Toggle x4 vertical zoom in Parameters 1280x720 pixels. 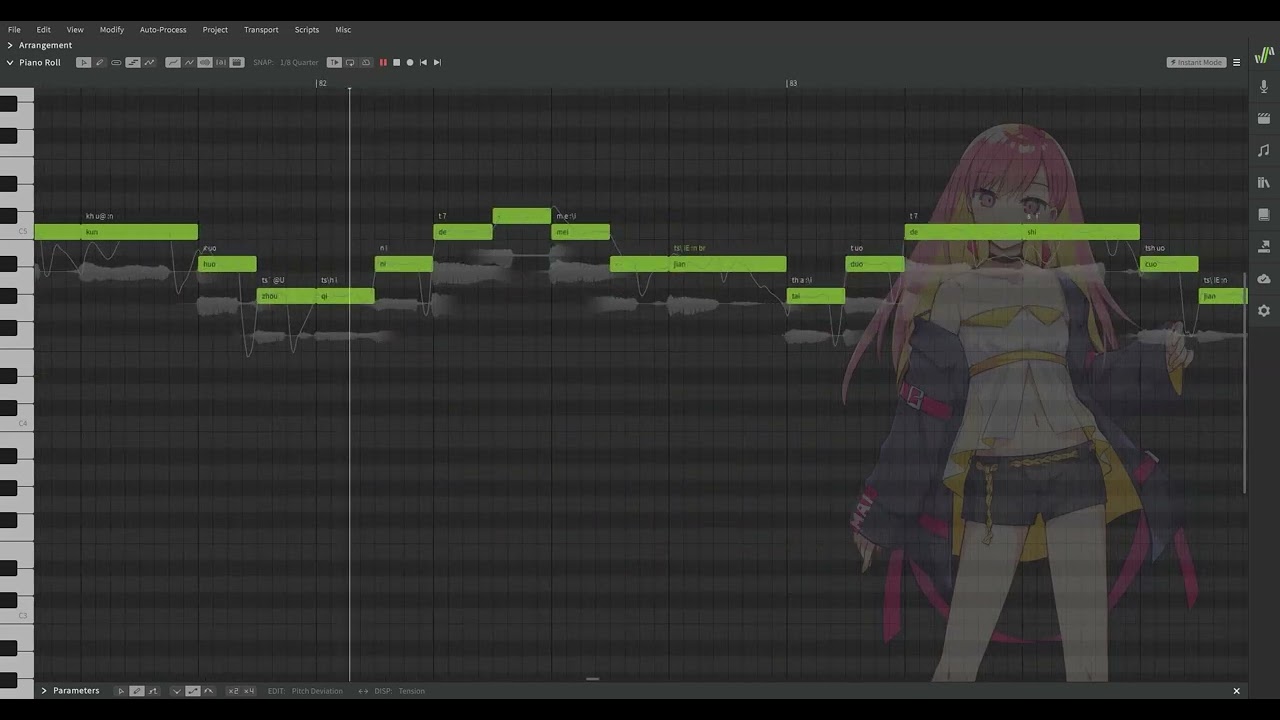pyautogui.click(x=249, y=691)
